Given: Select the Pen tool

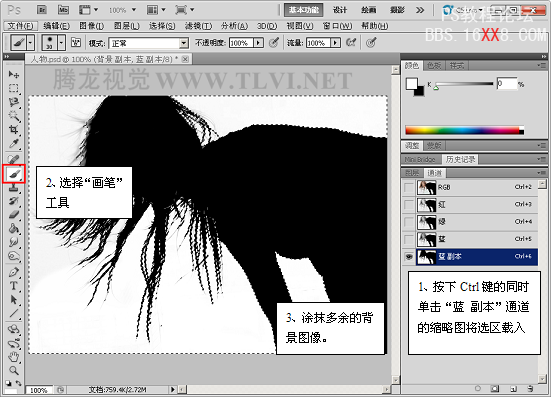Looking at the screenshot, I should point(14,272).
